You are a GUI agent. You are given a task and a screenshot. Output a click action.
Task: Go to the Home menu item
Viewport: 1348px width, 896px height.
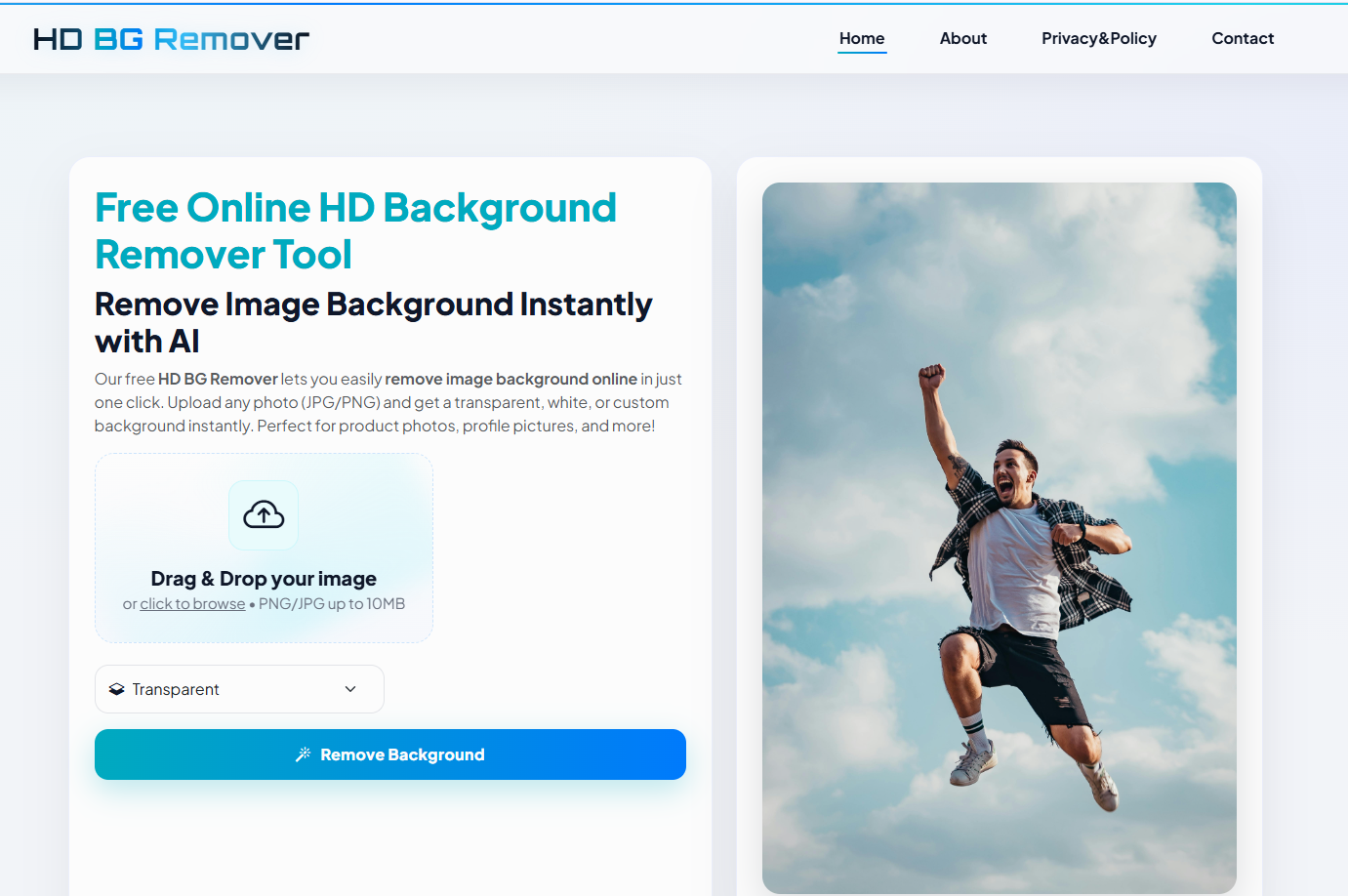pos(861,39)
